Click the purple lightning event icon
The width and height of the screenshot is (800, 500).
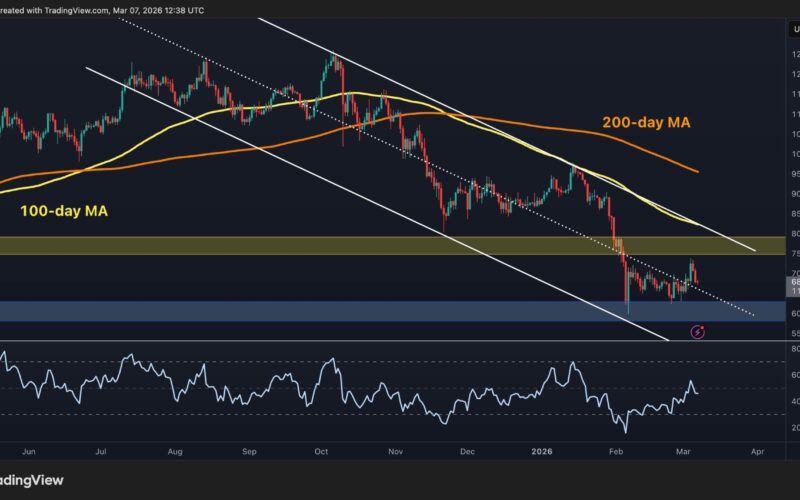pos(698,331)
